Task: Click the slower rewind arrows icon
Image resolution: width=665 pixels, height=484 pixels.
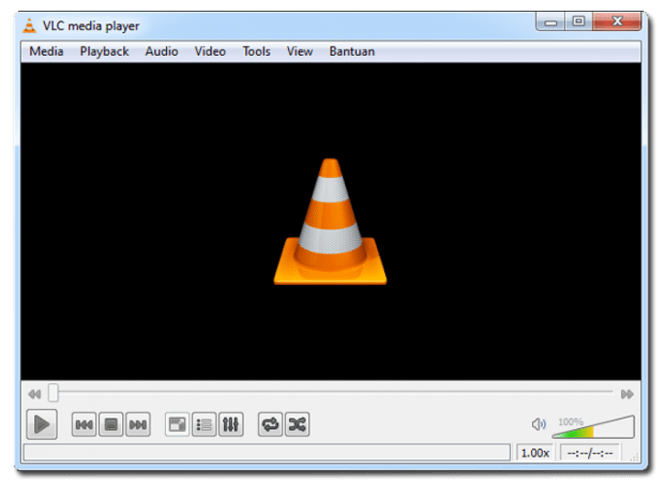Action: coord(35,394)
